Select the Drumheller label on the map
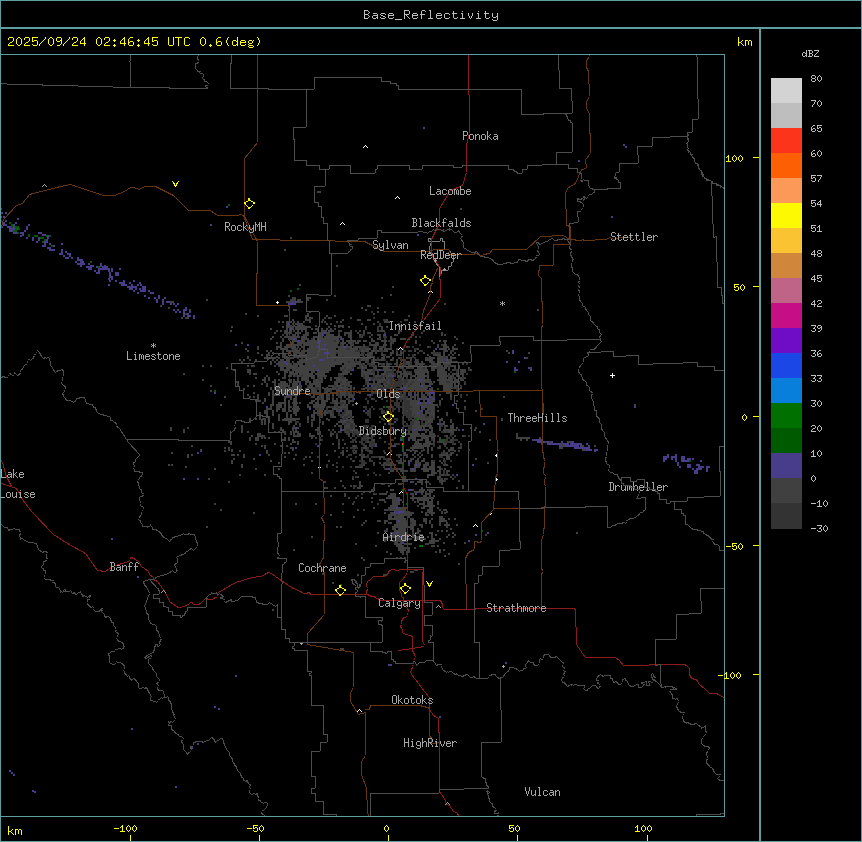 [x=638, y=487]
